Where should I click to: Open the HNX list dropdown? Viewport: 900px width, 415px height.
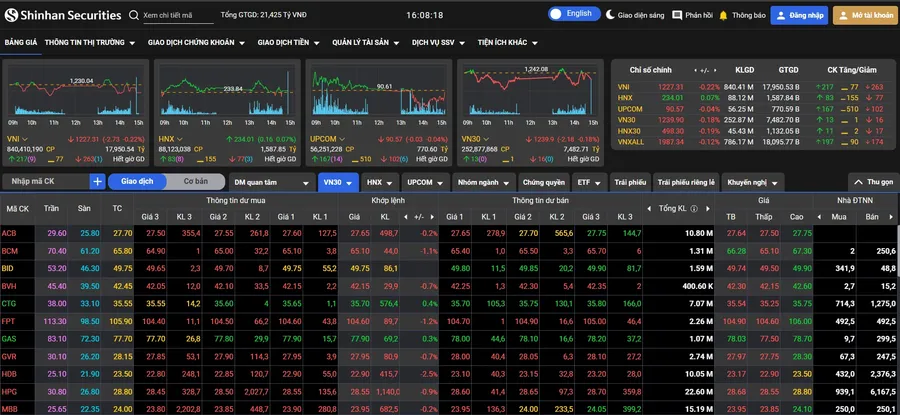pyautogui.click(x=379, y=183)
